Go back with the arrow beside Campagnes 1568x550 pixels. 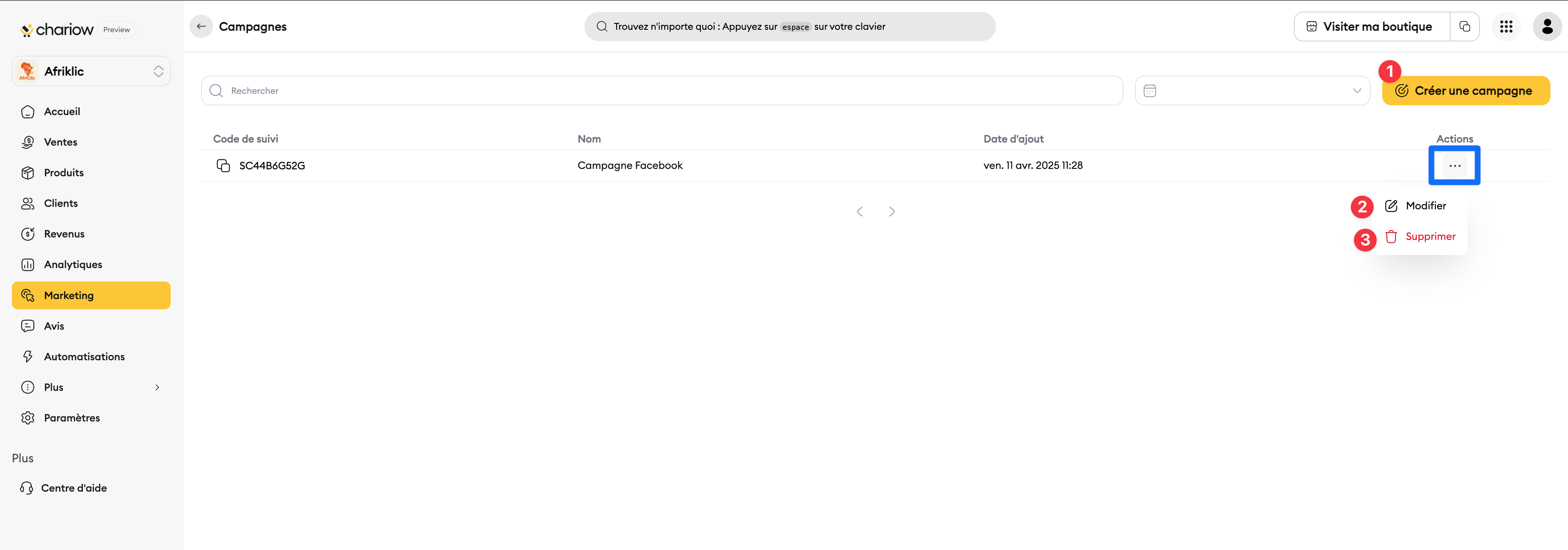[201, 27]
